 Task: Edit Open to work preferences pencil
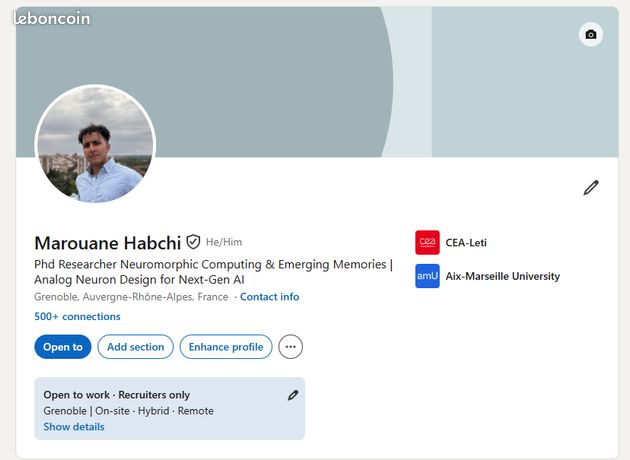[293, 395]
